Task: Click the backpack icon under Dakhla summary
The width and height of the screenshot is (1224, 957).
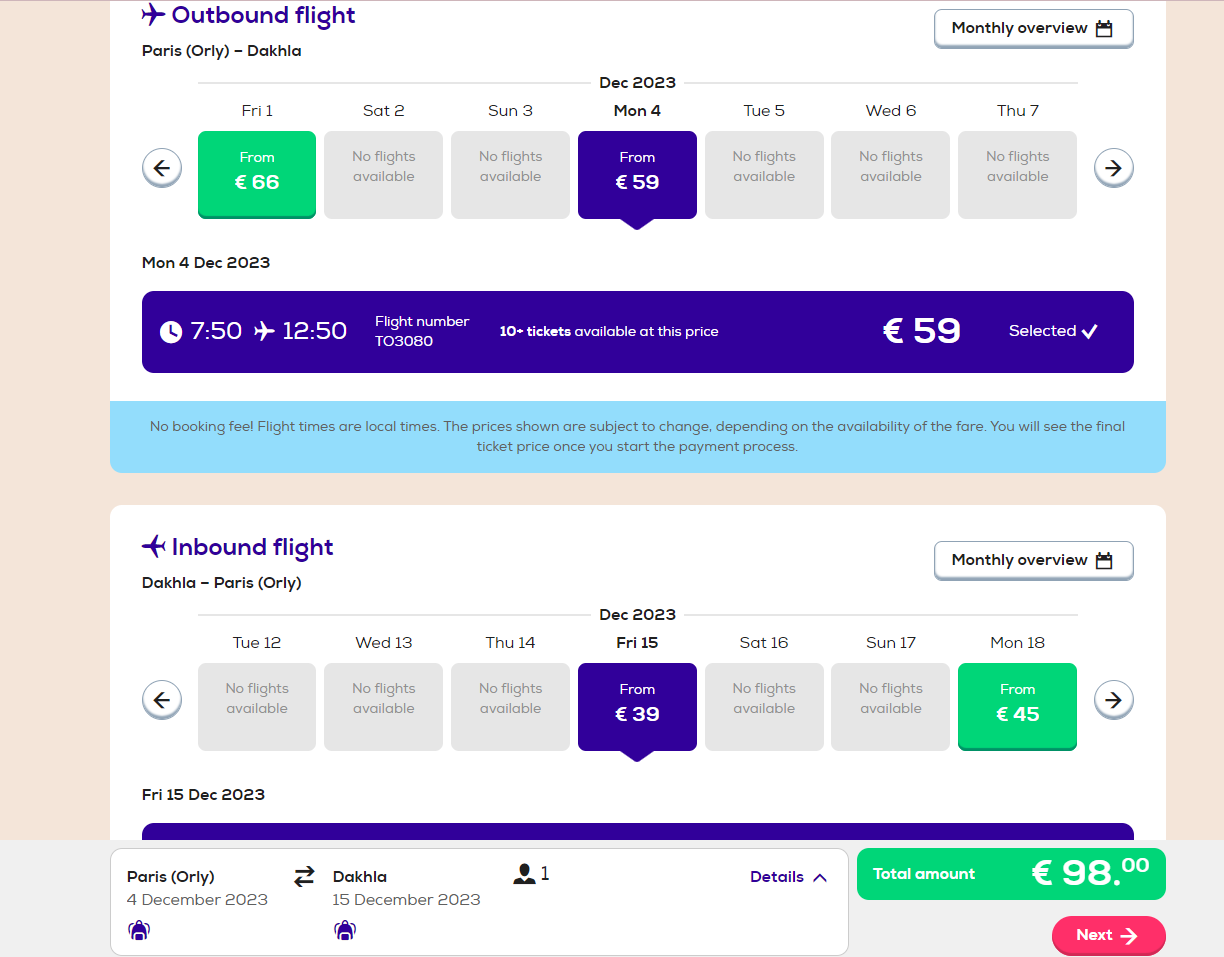Action: pyautogui.click(x=344, y=930)
